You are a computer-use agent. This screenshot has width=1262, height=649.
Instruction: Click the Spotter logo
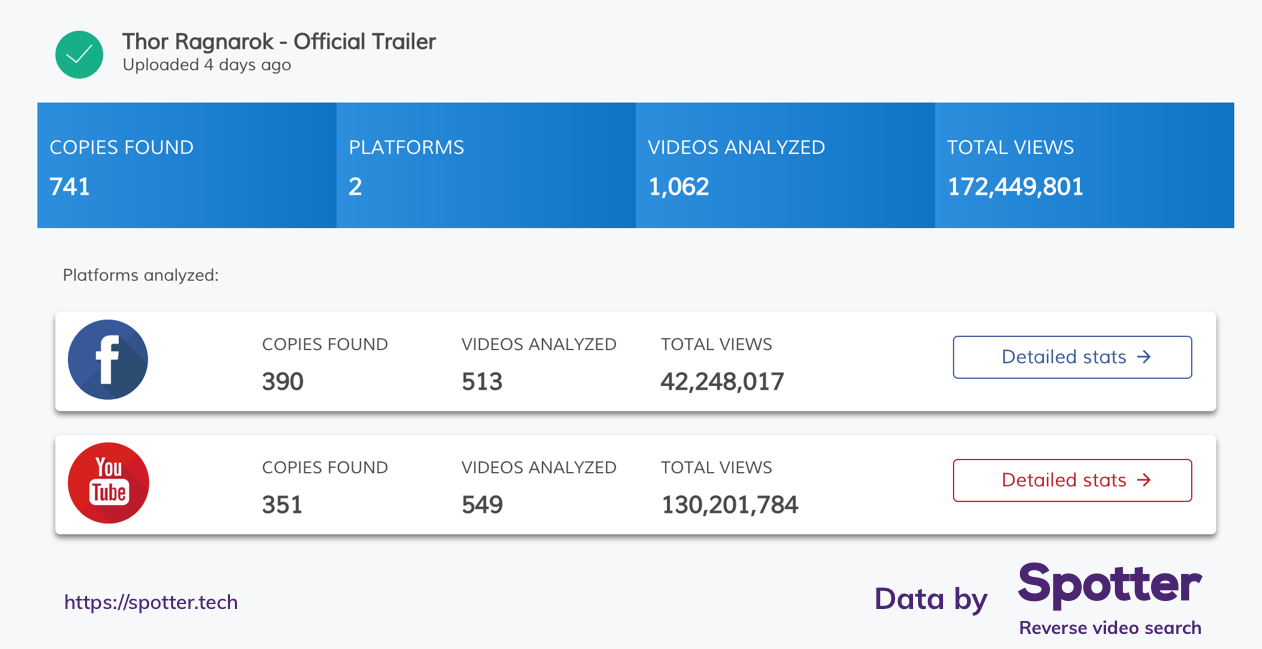click(1109, 585)
